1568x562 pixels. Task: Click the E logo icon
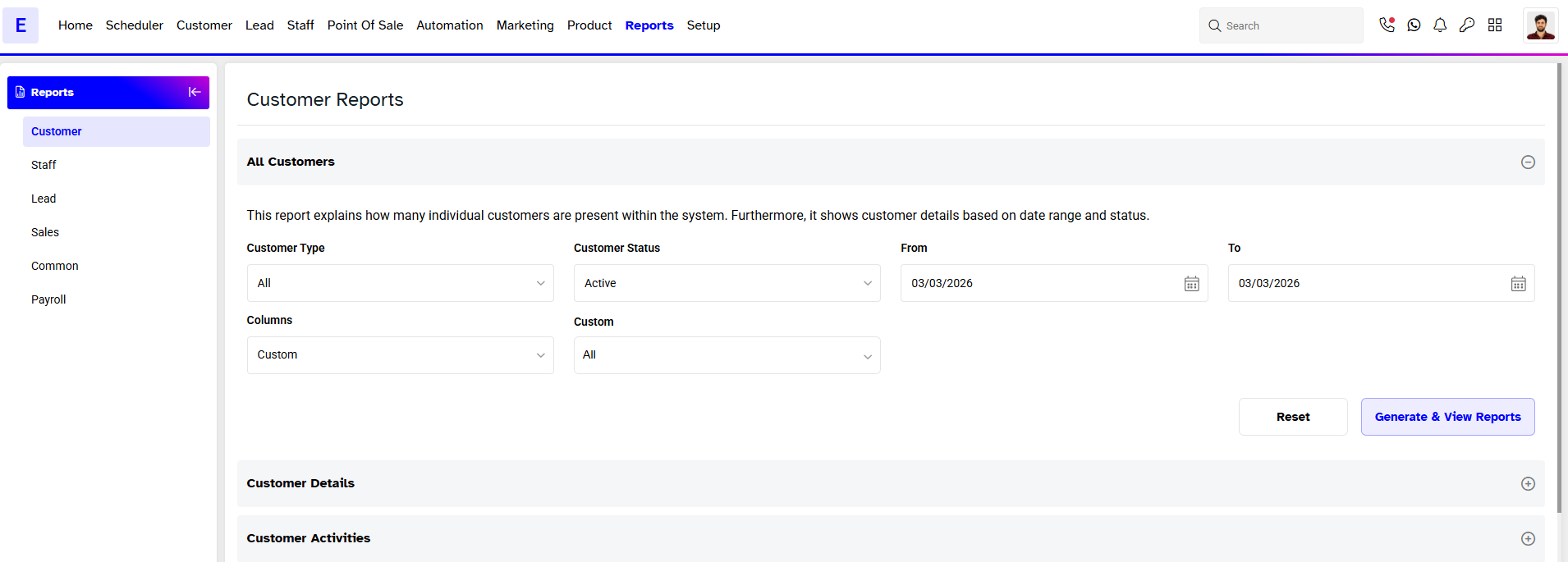click(x=21, y=25)
